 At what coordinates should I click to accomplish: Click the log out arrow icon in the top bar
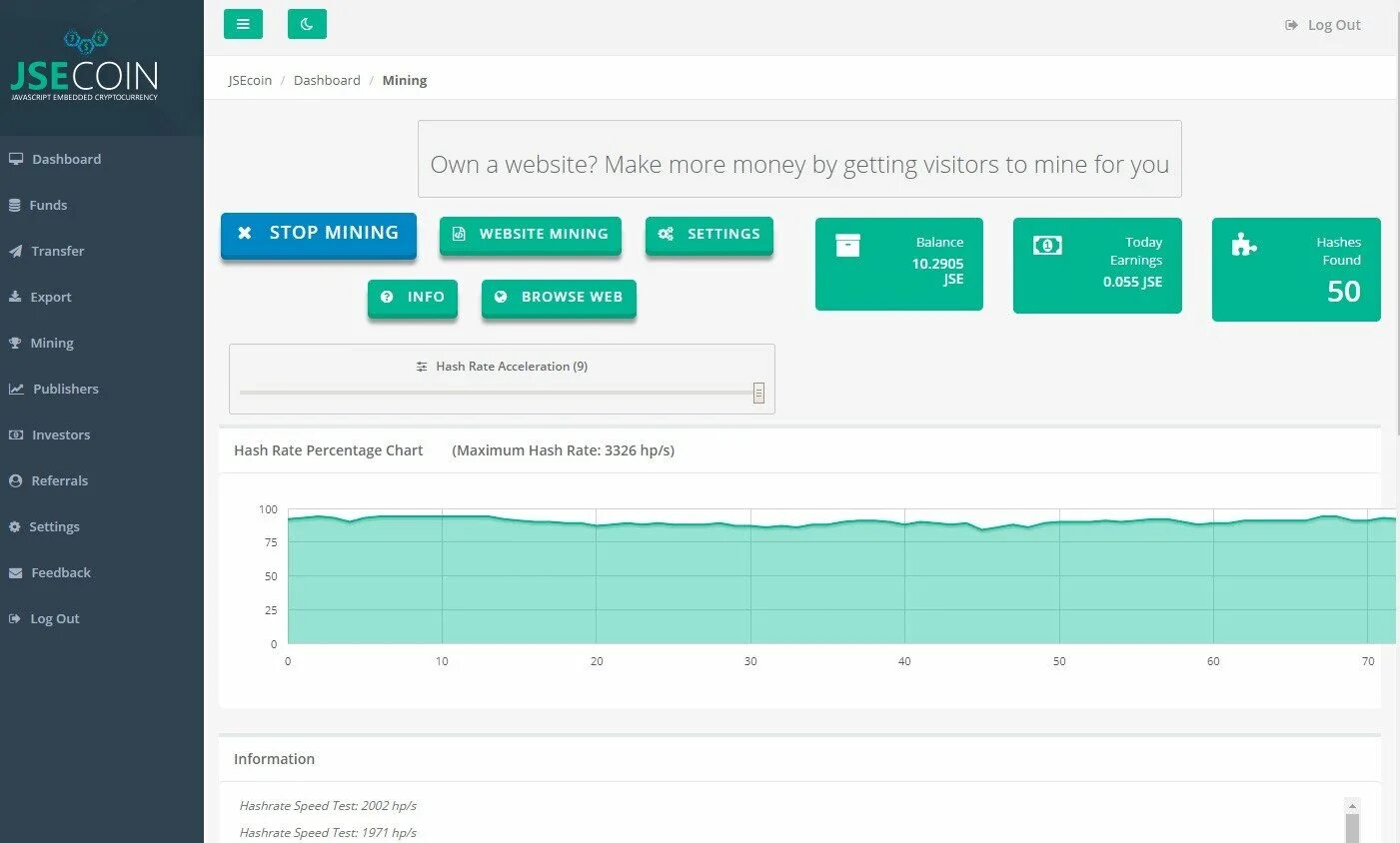point(1291,25)
